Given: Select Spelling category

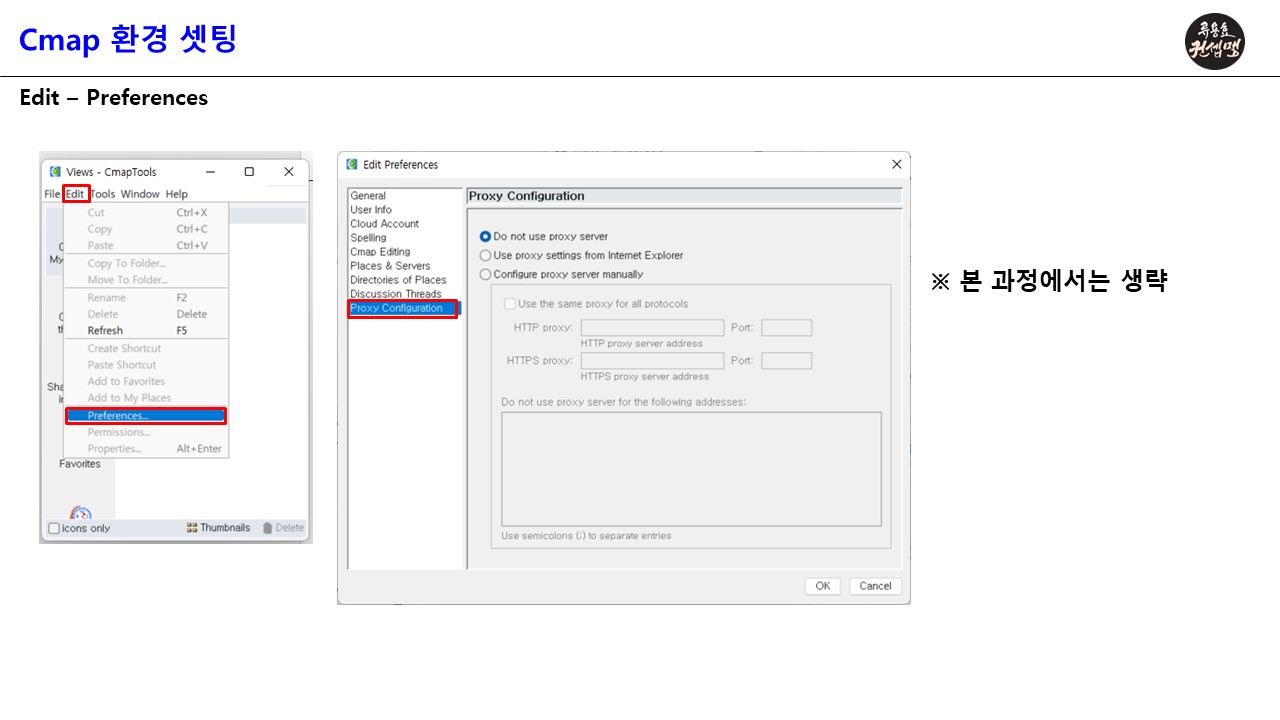Looking at the screenshot, I should (x=368, y=238).
